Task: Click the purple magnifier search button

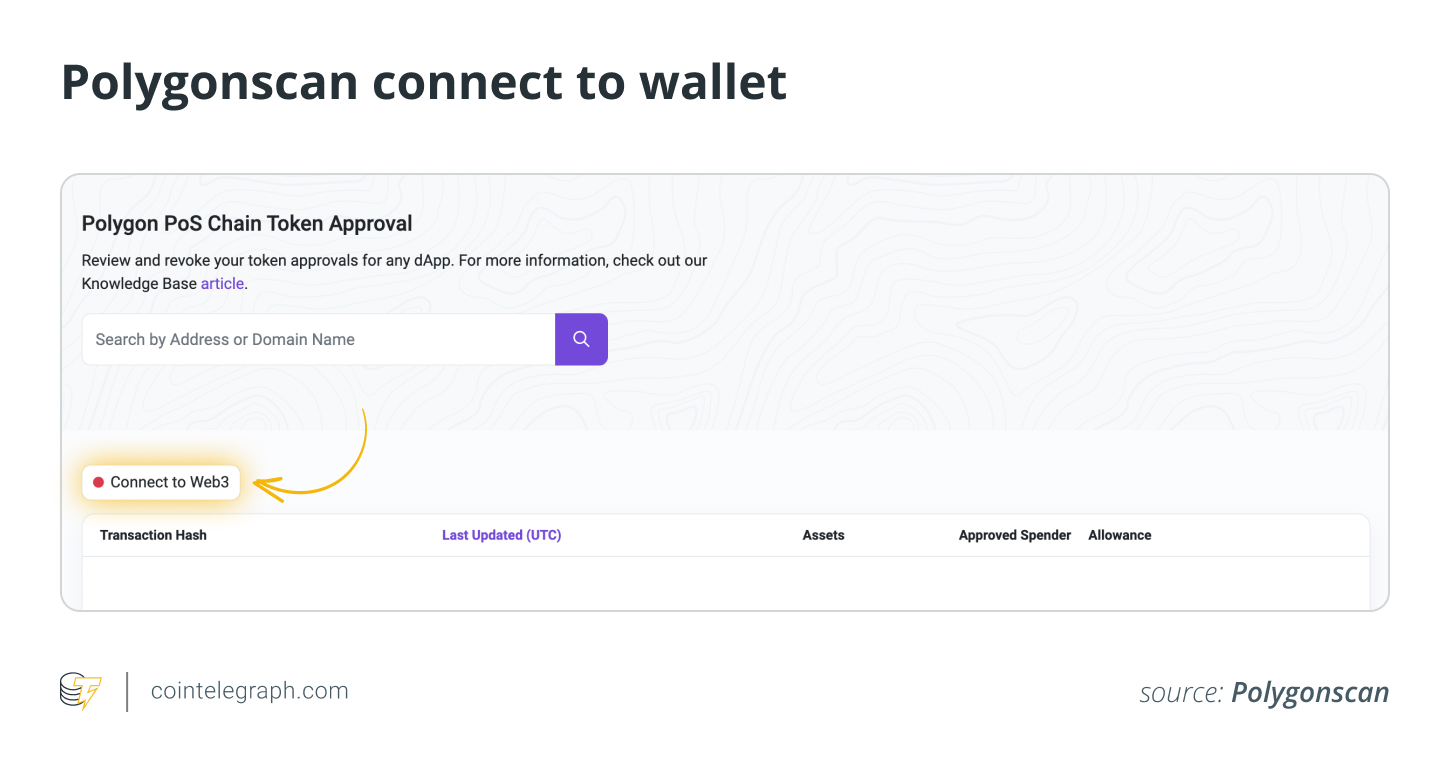Action: [581, 339]
